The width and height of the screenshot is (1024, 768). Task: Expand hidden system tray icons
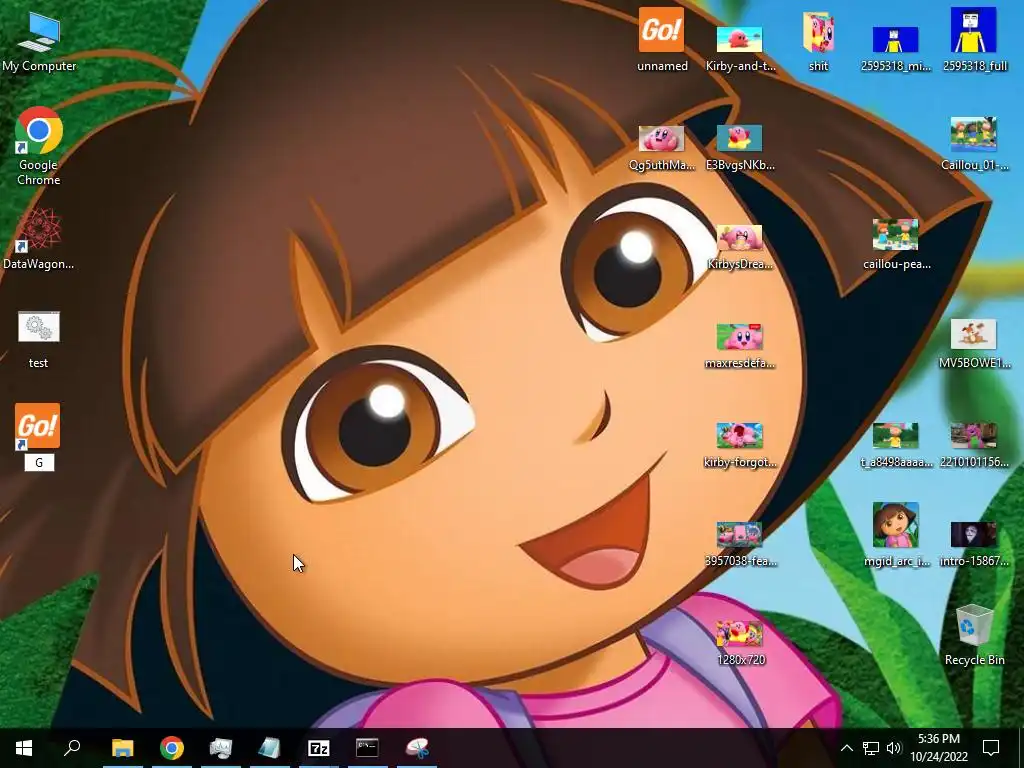pyautogui.click(x=846, y=748)
